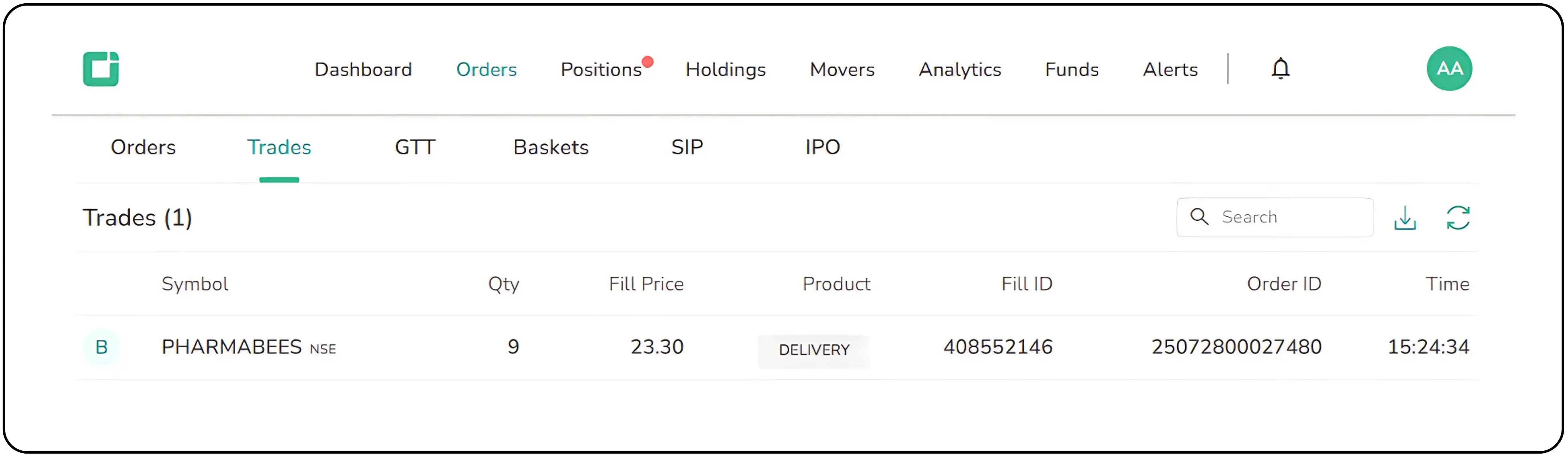This screenshot has width=1568, height=460.
Task: Click the B buy indicator badge
Action: [102, 347]
